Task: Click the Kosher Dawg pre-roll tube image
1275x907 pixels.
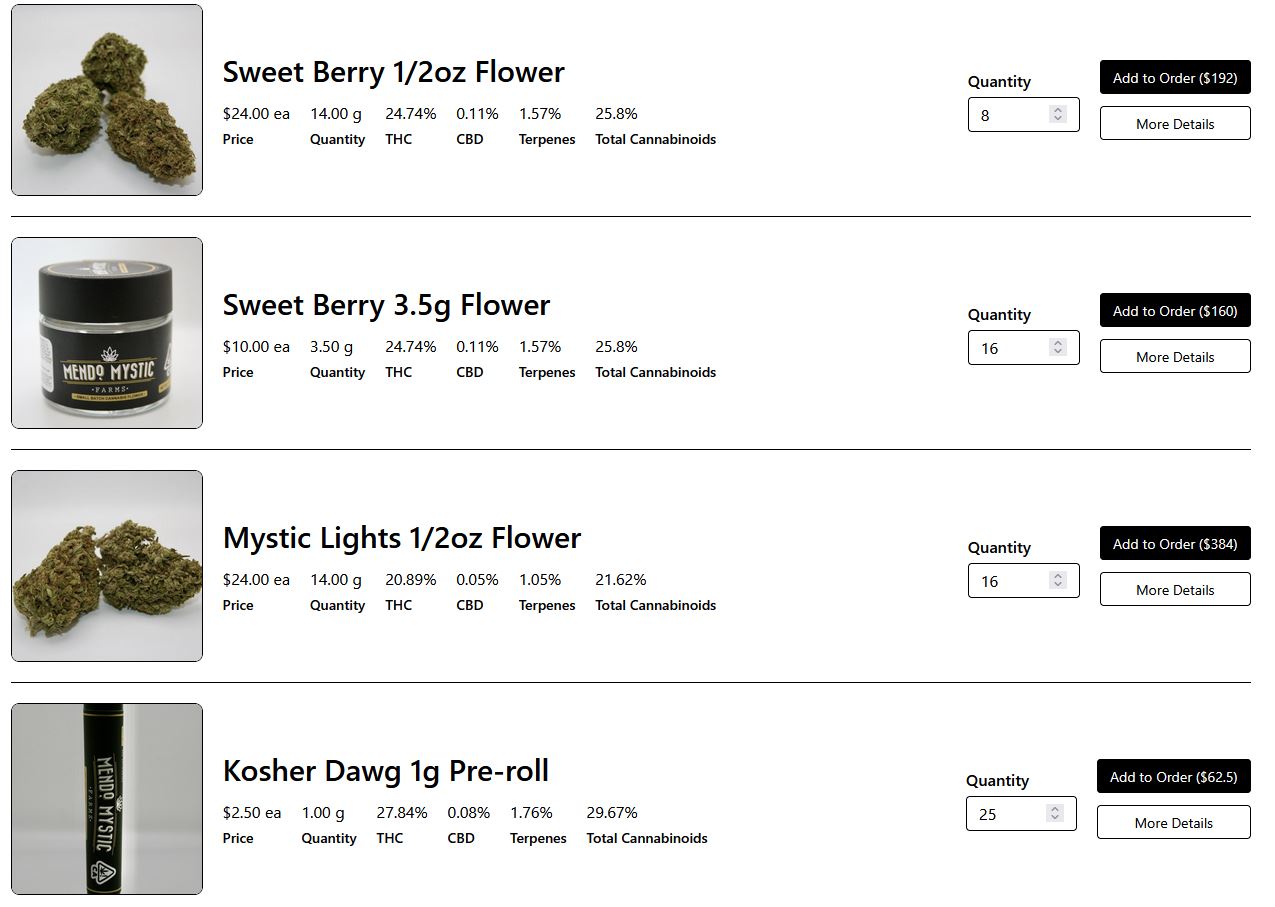Action: click(x=107, y=799)
